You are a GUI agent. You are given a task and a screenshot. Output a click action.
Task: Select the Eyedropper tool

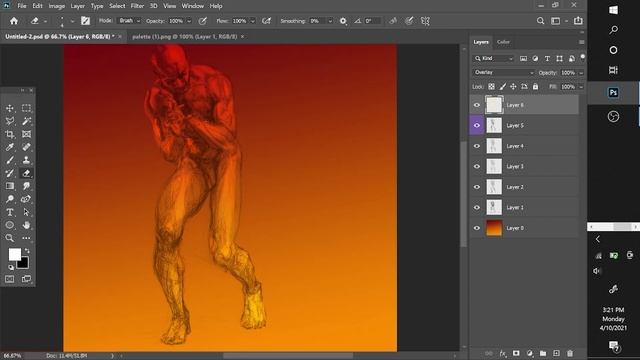tap(10, 147)
